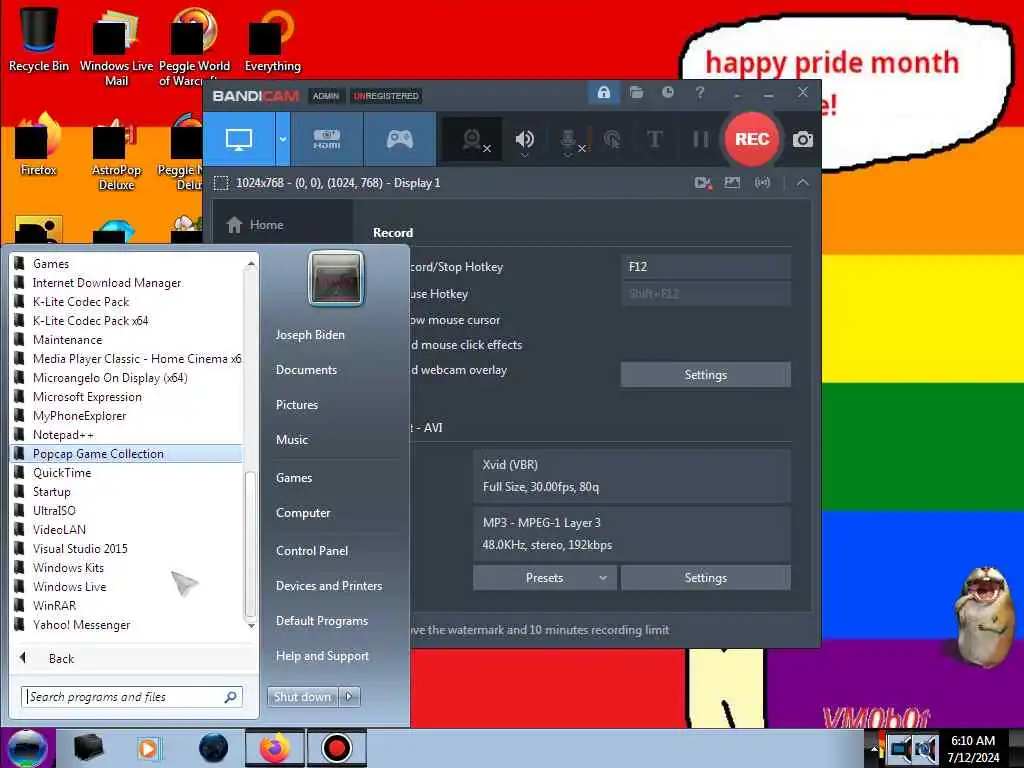Viewport: 1024px width, 768px height.
Task: Click the pause icon in Bandicam toolbar
Action: point(700,140)
